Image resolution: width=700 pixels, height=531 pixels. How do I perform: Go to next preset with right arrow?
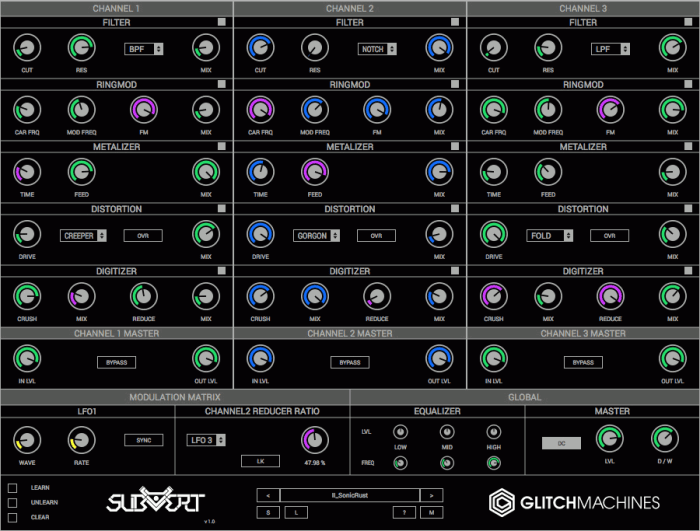click(x=431, y=495)
